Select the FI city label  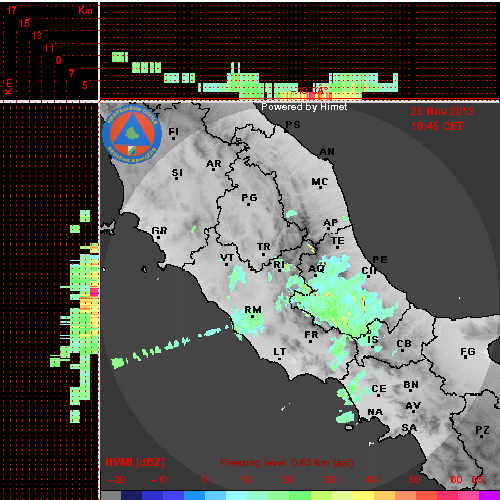(173, 132)
